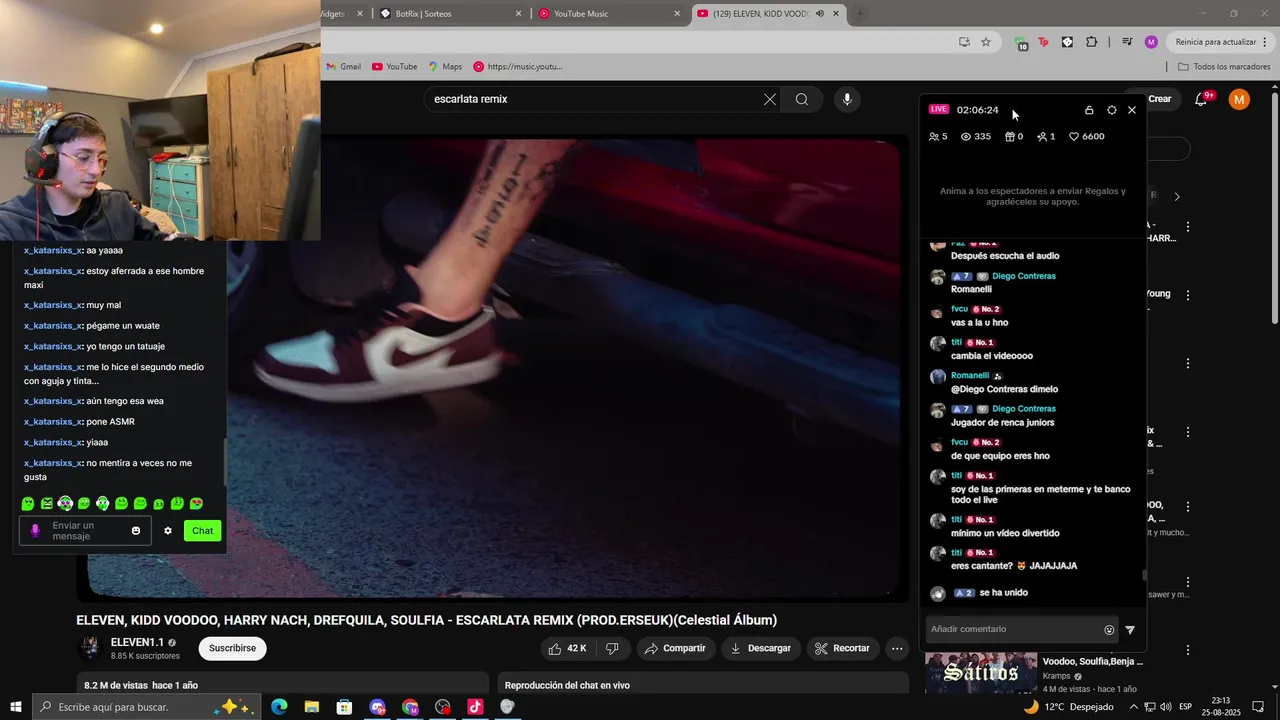Switch to the BotRix Sorteos tab
Image resolution: width=1280 pixels, height=720 pixels.
tap(450, 14)
